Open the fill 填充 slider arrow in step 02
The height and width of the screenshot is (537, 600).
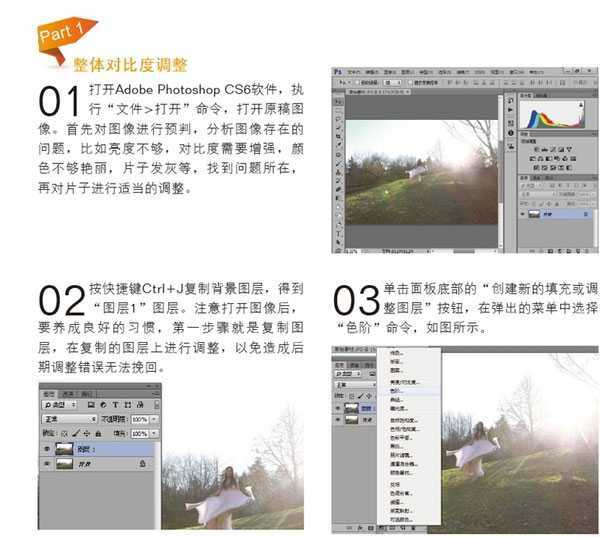tap(154, 434)
